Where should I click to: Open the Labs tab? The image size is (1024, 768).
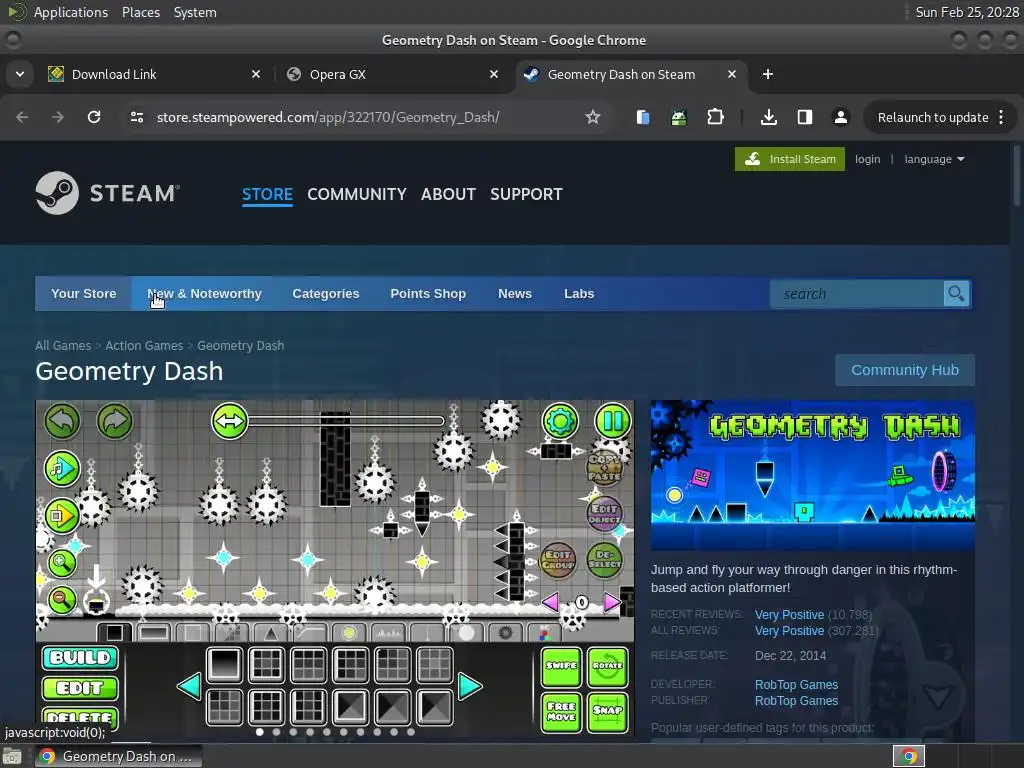[579, 294]
